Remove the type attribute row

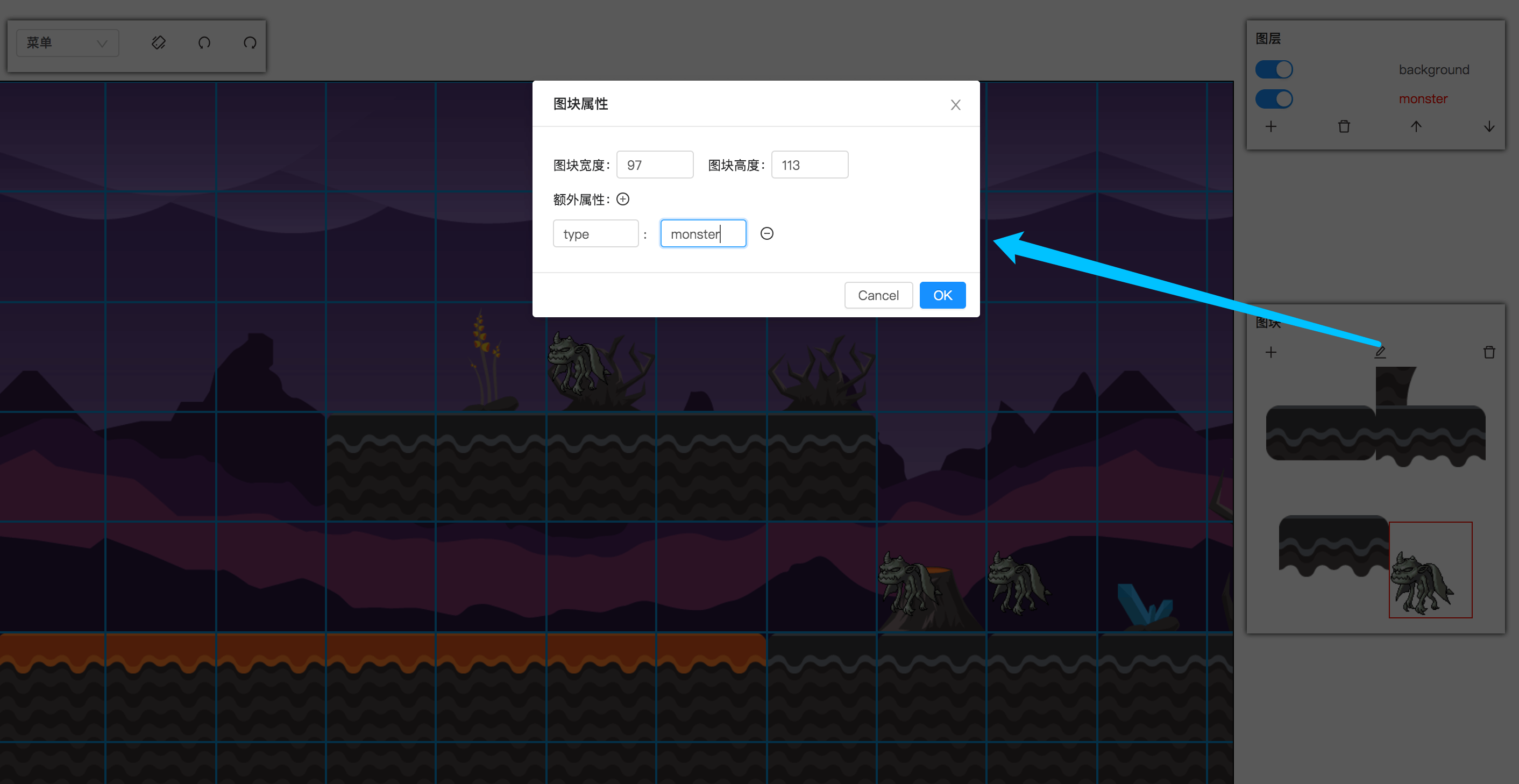[766, 233]
